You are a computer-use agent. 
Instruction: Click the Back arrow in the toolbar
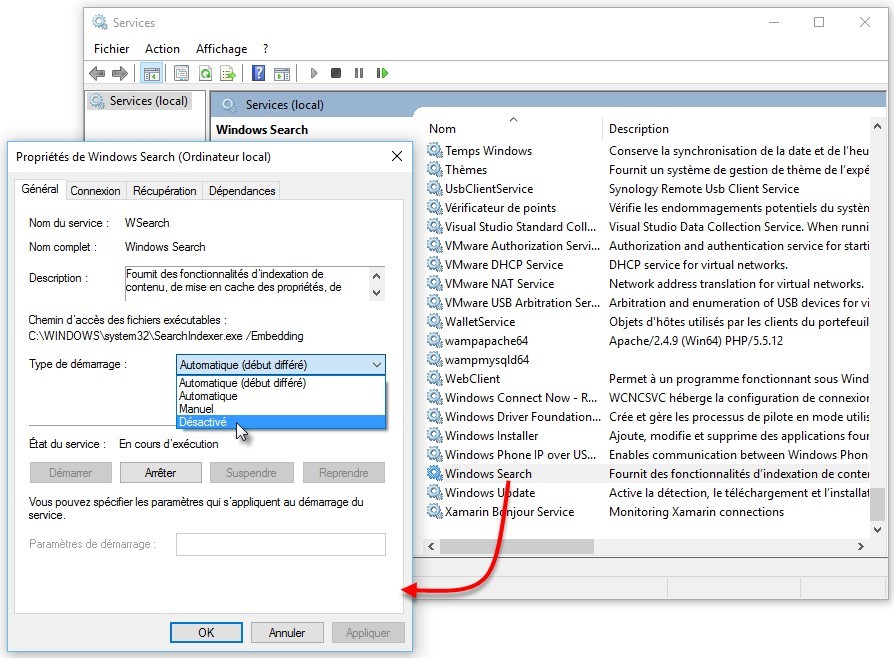[x=97, y=73]
